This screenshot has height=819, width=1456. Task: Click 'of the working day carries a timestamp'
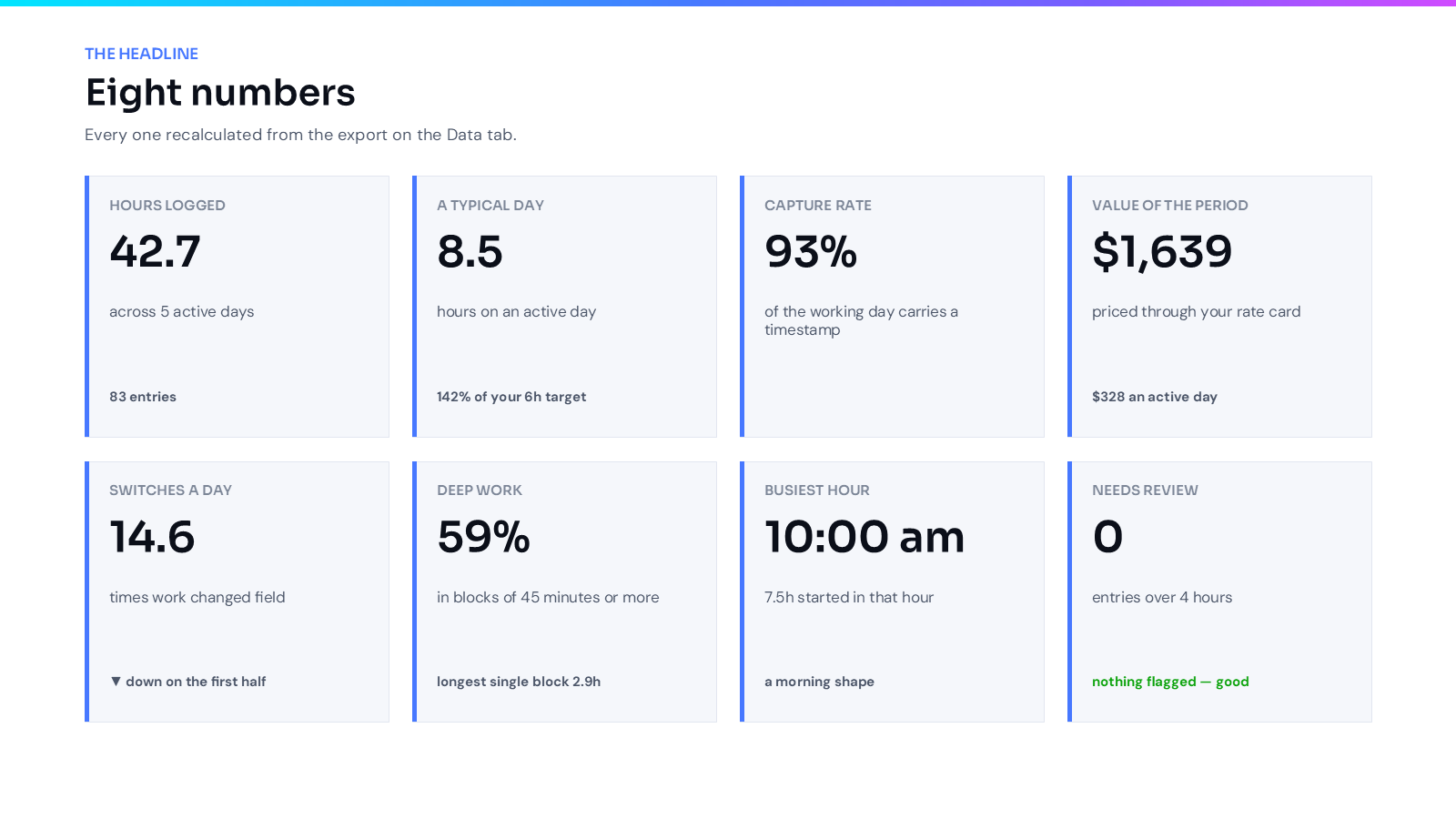861,320
